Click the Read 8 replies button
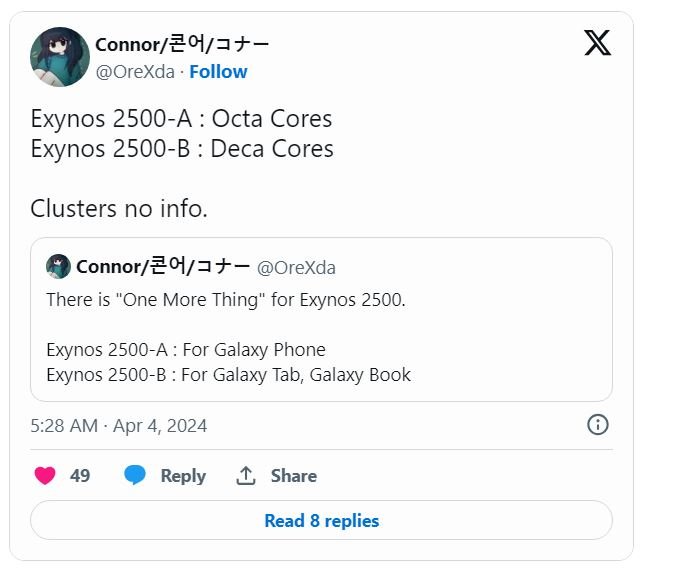 [x=321, y=520]
